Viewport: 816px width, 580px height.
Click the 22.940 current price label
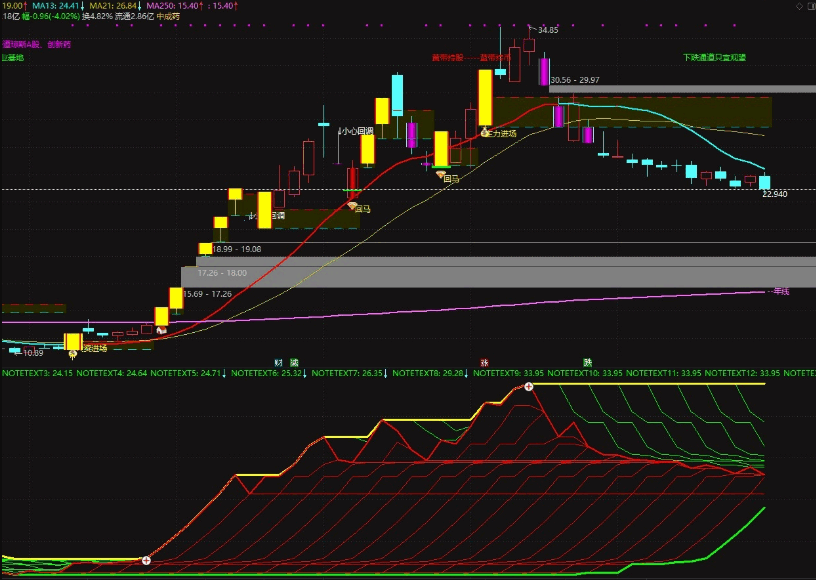click(775, 194)
